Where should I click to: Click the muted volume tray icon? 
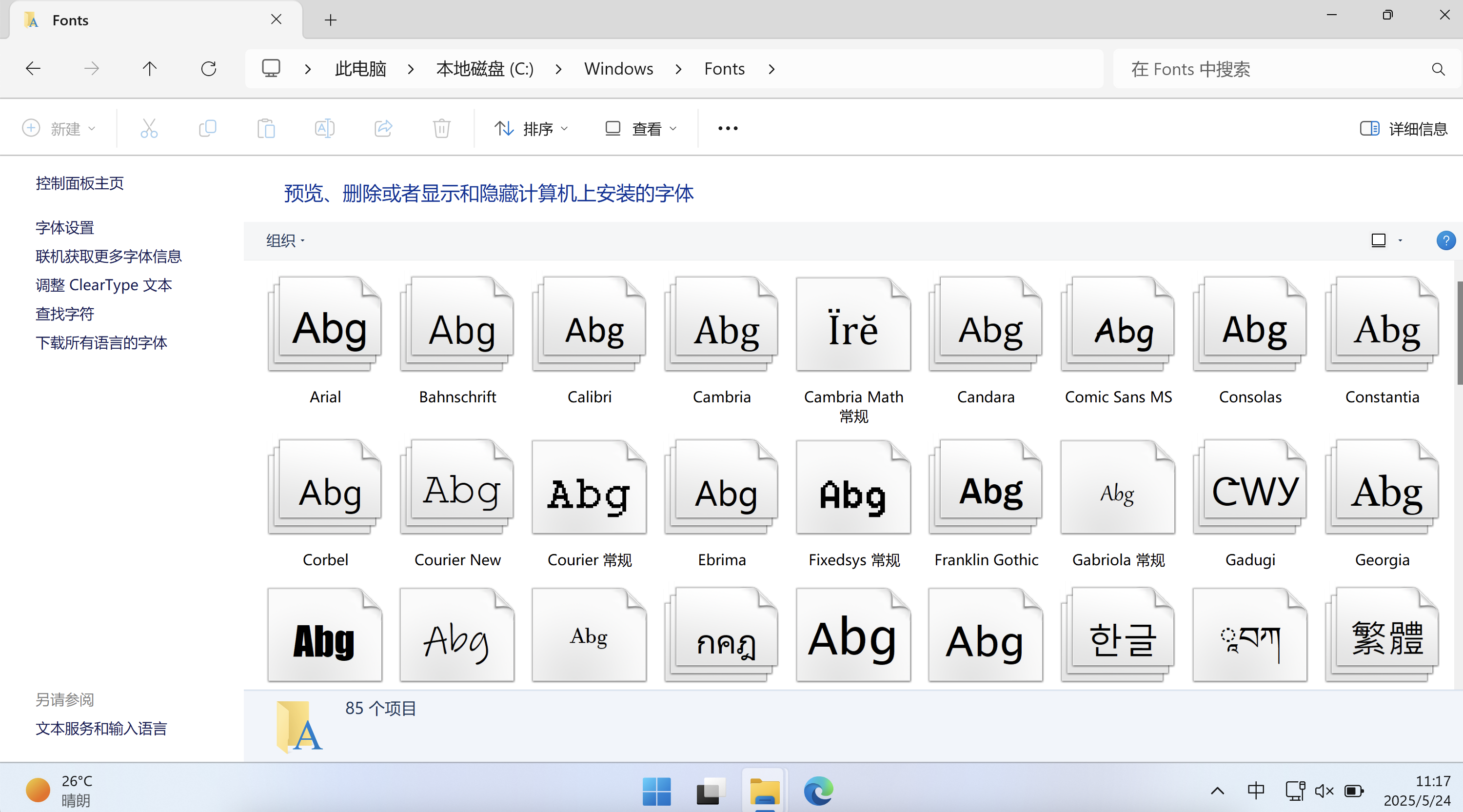pyautogui.click(x=1324, y=791)
